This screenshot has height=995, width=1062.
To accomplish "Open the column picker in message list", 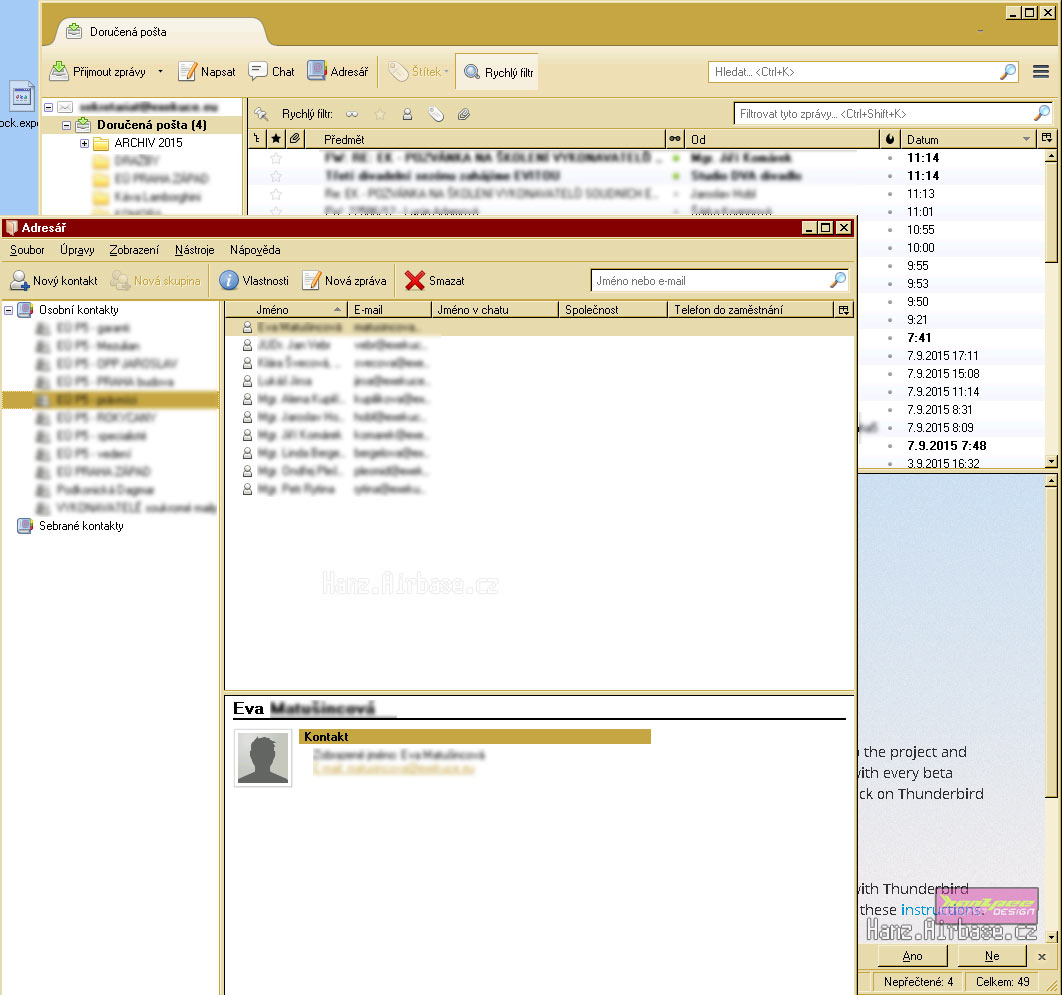I will pos(1047,138).
